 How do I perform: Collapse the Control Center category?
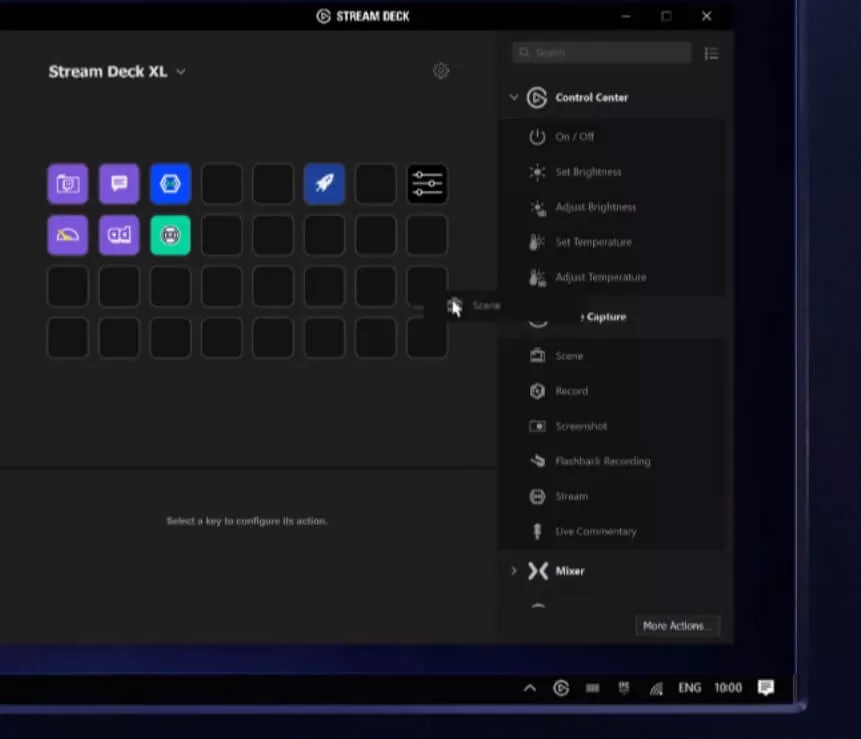tap(514, 98)
